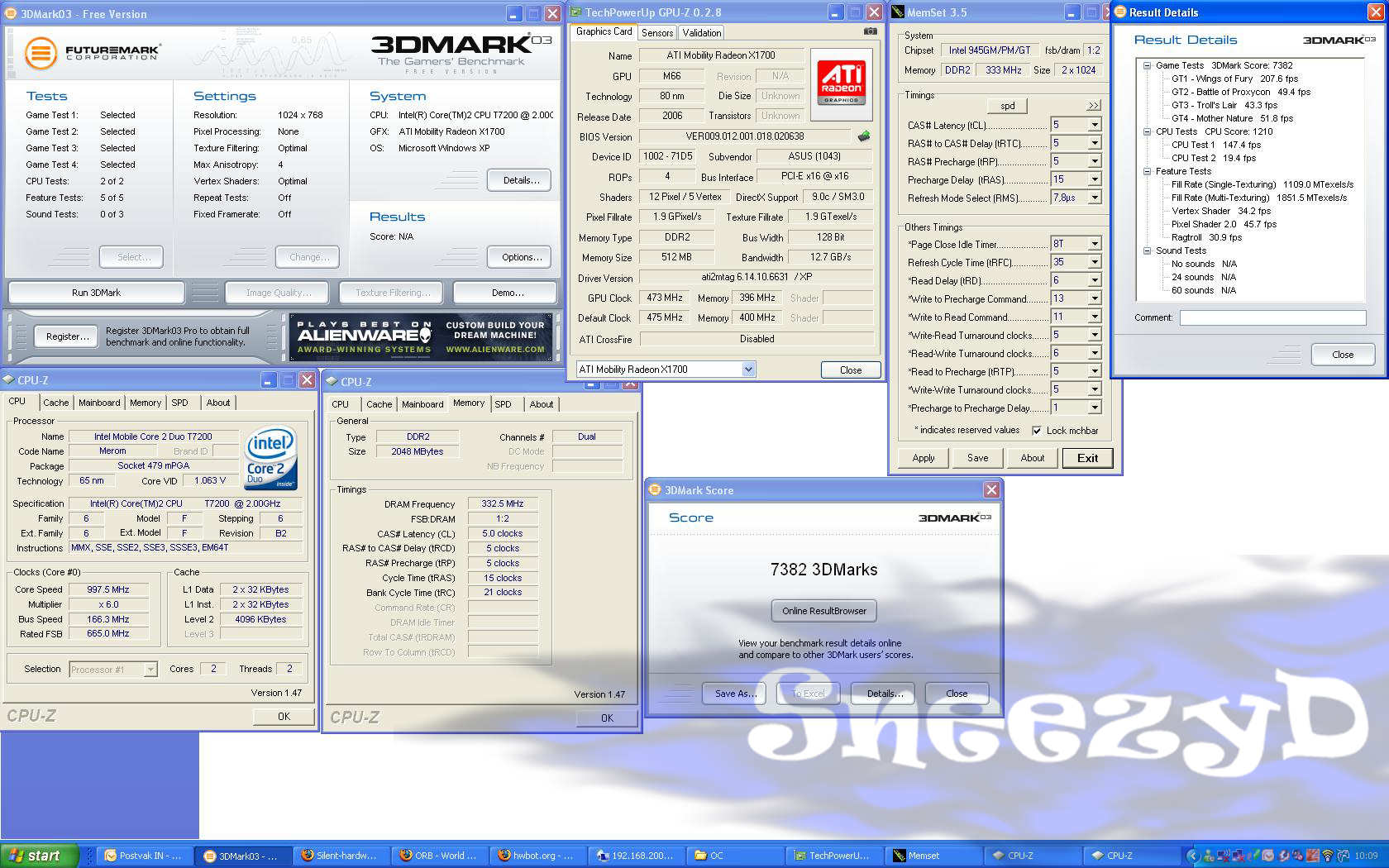The height and width of the screenshot is (868, 1389).
Task: Switch to the hwbot.org taskbar item
Action: [x=539, y=856]
